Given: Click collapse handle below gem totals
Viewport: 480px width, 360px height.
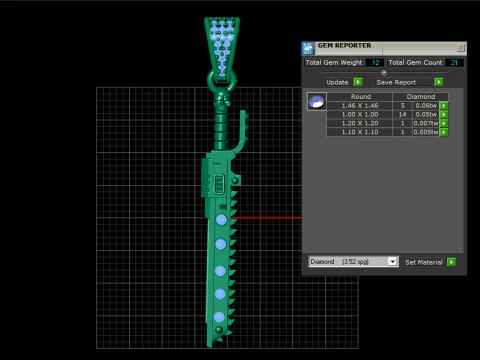Looking at the screenshot, I should coord(384,72).
